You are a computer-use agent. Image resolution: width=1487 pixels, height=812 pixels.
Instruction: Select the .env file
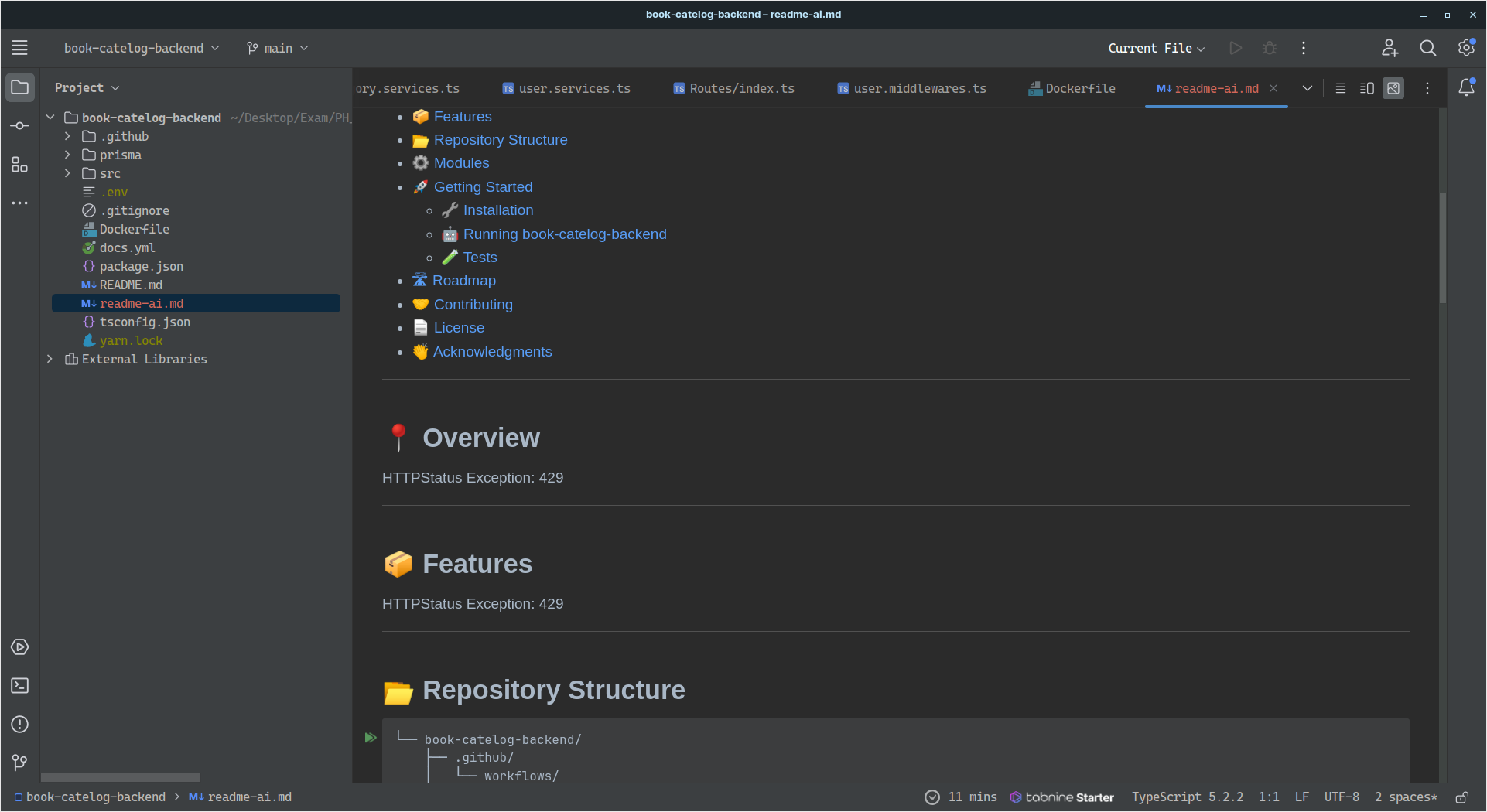(115, 192)
